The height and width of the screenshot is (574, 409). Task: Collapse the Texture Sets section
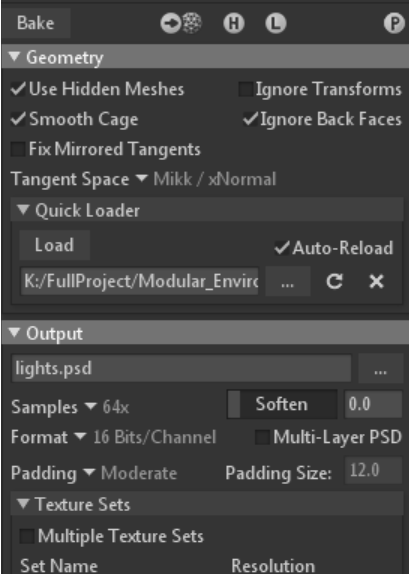(x=23, y=504)
